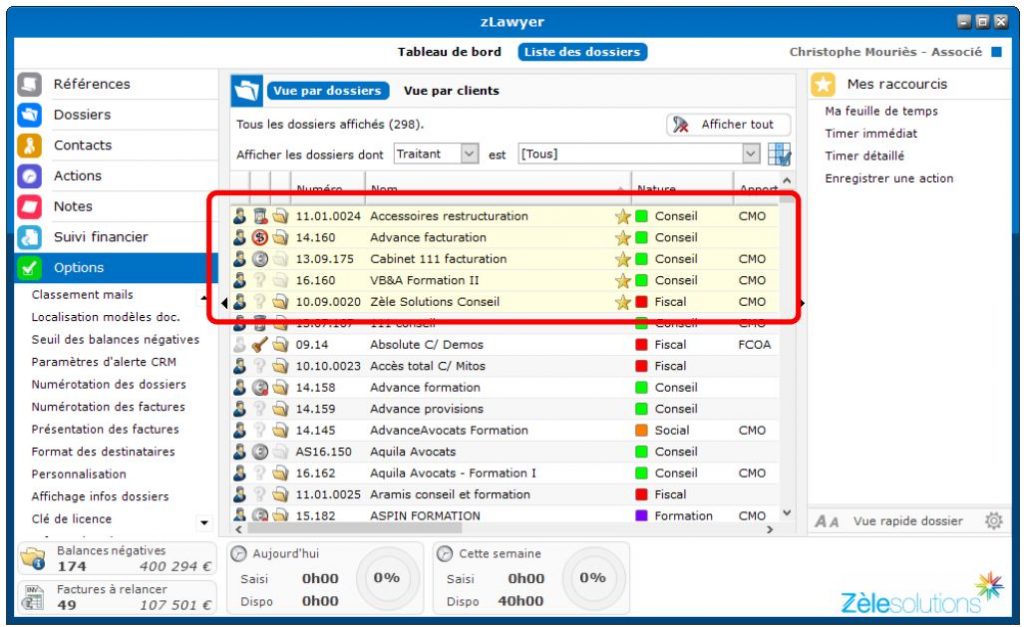Switch to Tableau de bord tab
This screenshot has height=627, width=1024.
449,52
